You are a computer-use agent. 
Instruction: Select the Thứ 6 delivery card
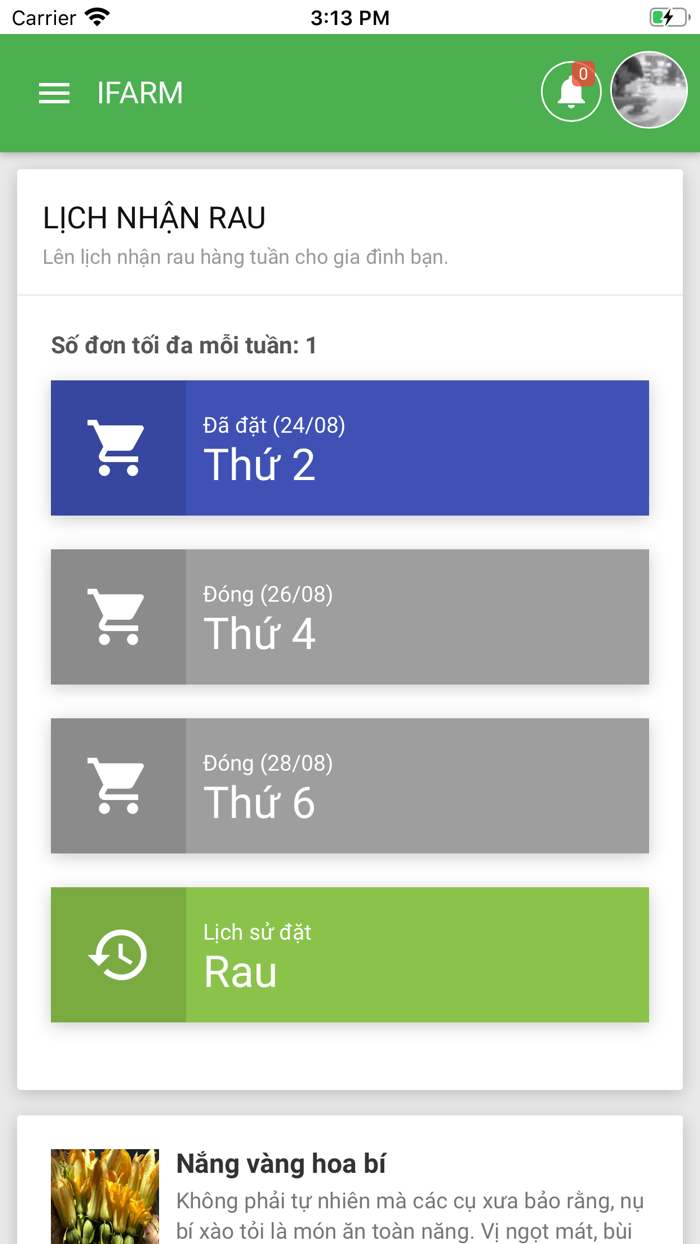pyautogui.click(x=416, y=786)
